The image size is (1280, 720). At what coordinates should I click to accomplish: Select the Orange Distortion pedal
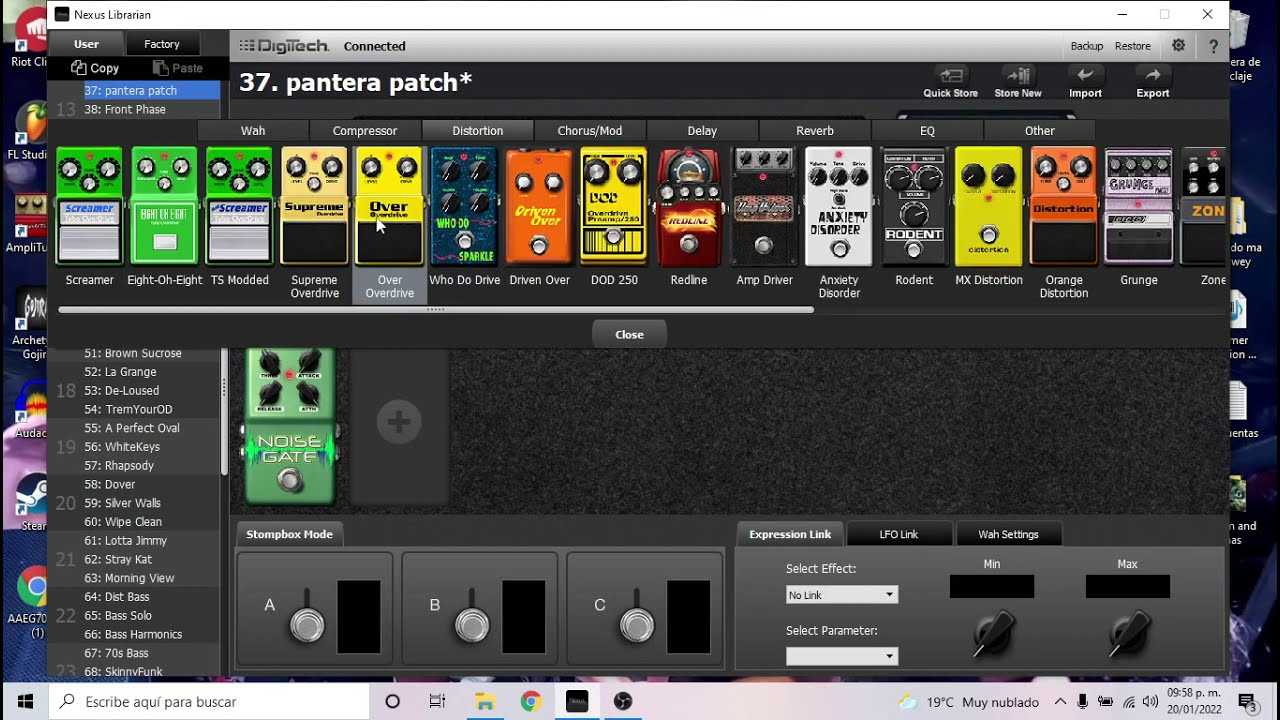coord(1064,206)
